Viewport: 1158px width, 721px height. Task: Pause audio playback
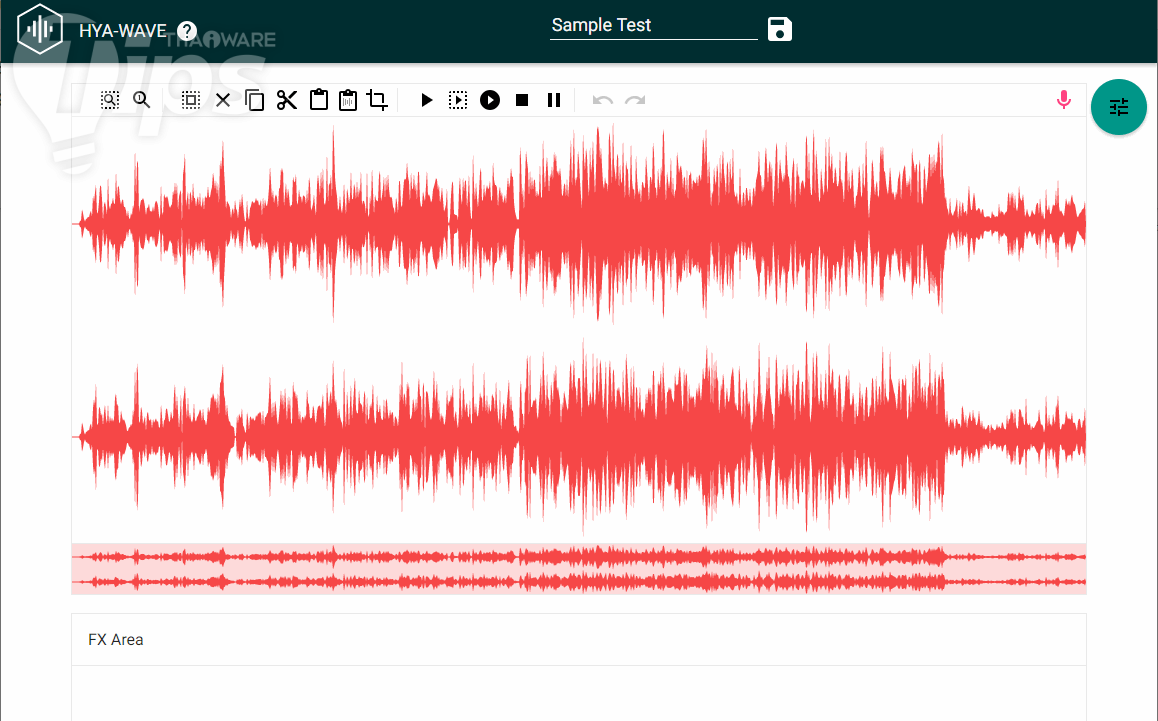[554, 100]
